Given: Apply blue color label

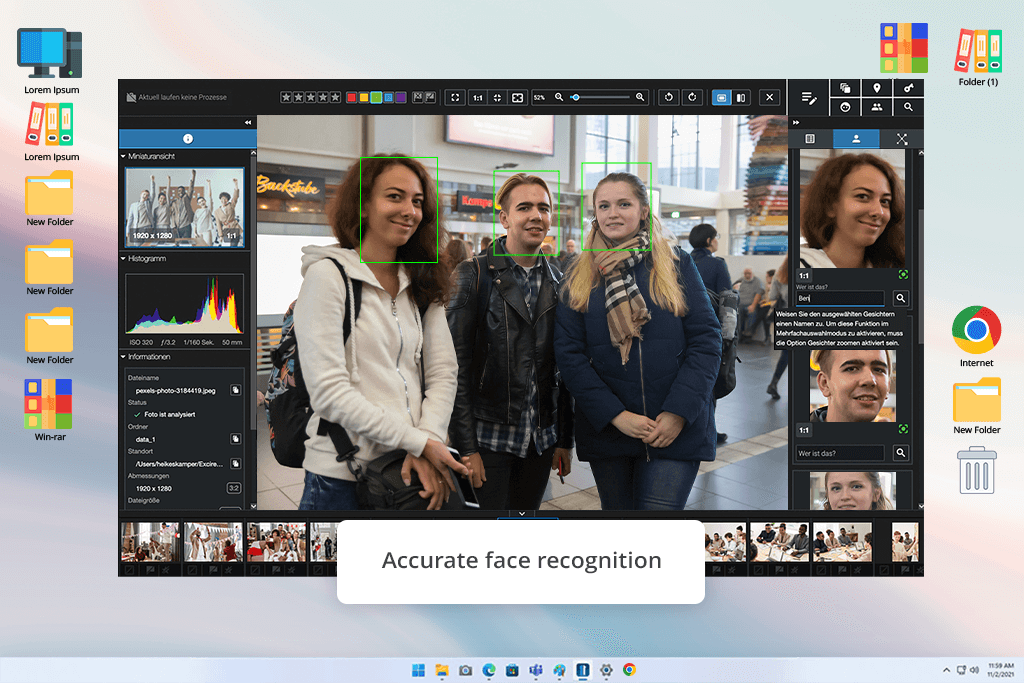Looking at the screenshot, I should [389, 97].
